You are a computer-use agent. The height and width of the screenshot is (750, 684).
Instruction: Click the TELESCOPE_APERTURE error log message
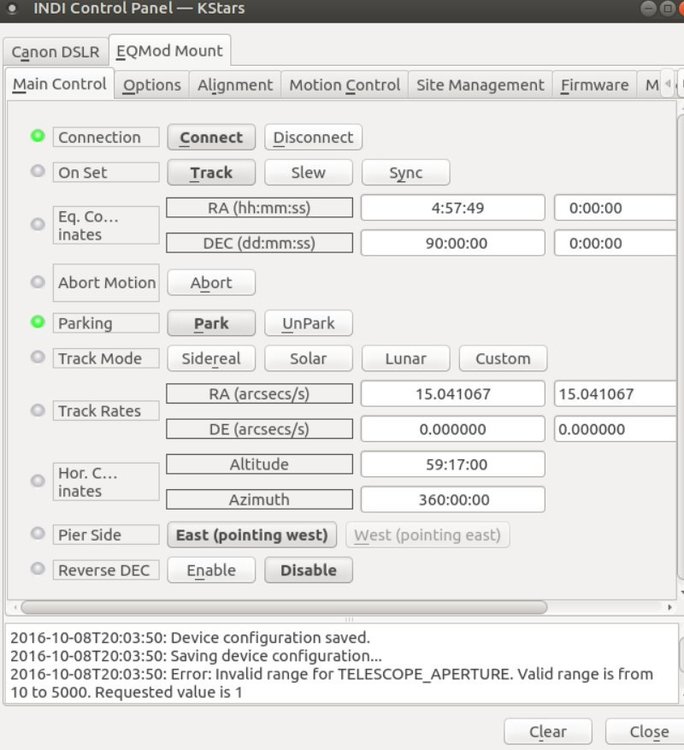(331, 683)
